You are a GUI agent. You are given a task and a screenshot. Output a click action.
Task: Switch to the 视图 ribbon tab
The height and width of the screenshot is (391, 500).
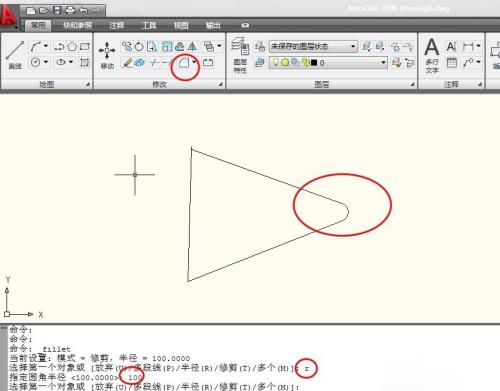pyautogui.click(x=181, y=25)
